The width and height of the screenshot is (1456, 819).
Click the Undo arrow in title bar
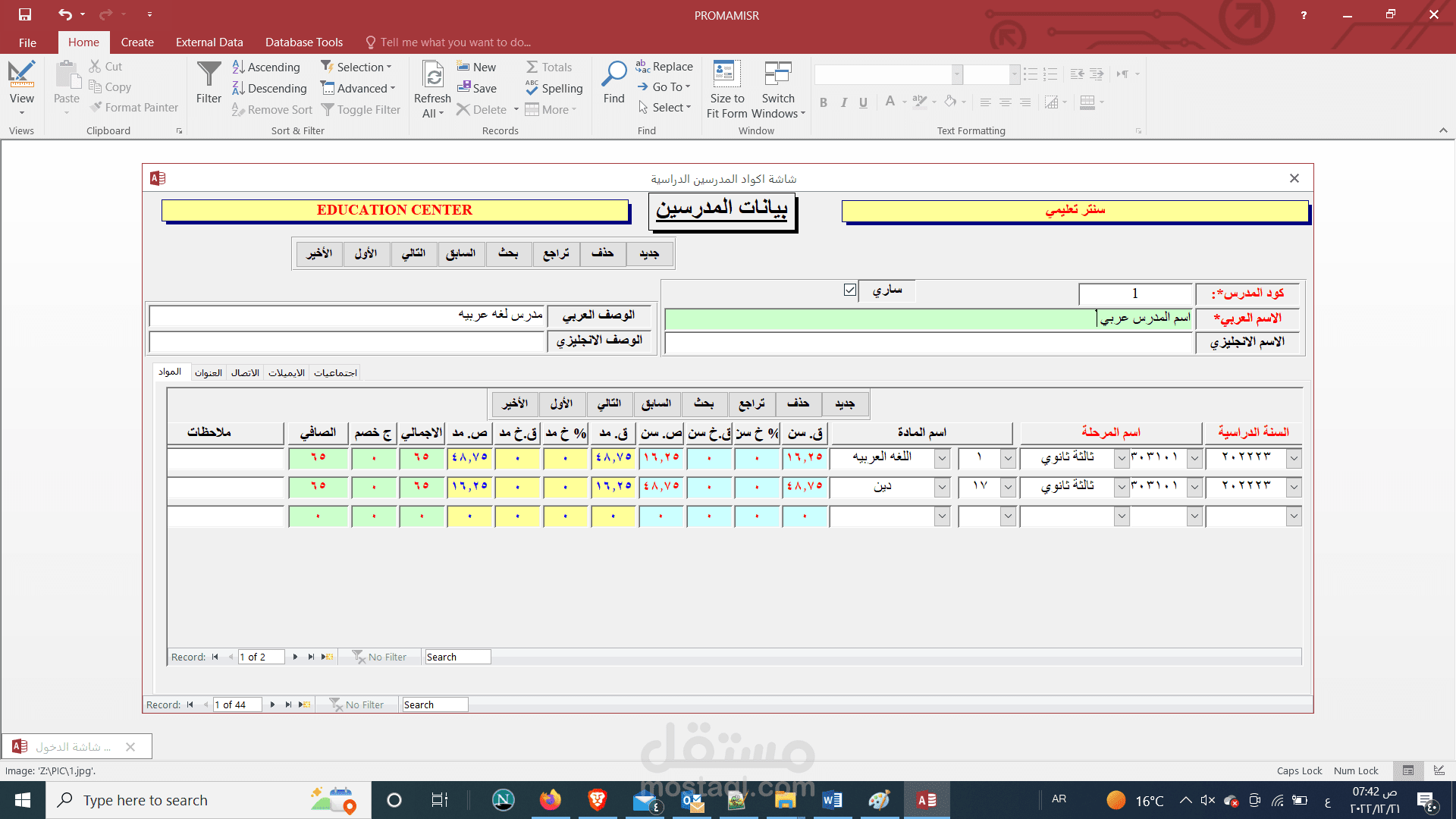65,14
